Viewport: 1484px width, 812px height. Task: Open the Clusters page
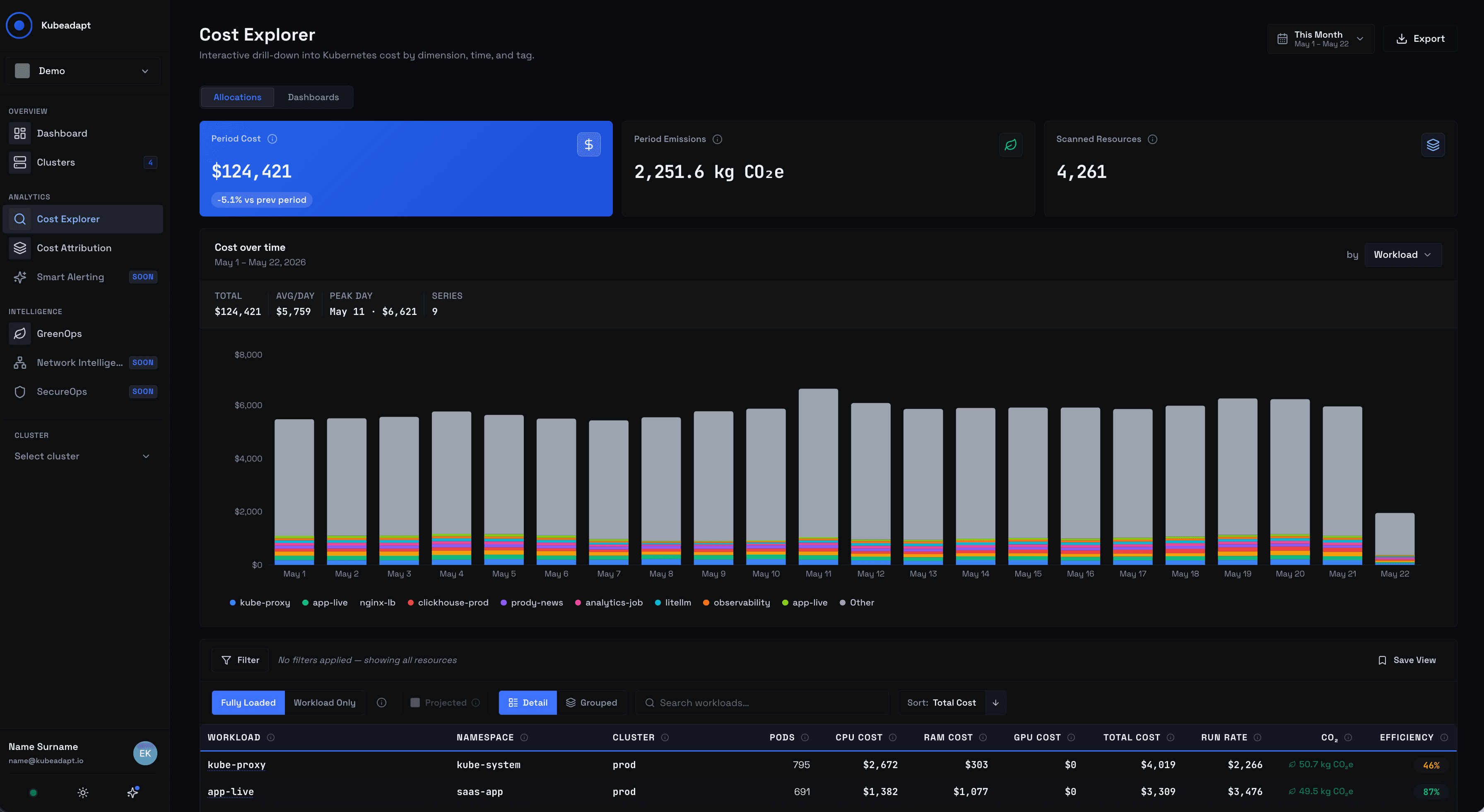[x=82, y=162]
